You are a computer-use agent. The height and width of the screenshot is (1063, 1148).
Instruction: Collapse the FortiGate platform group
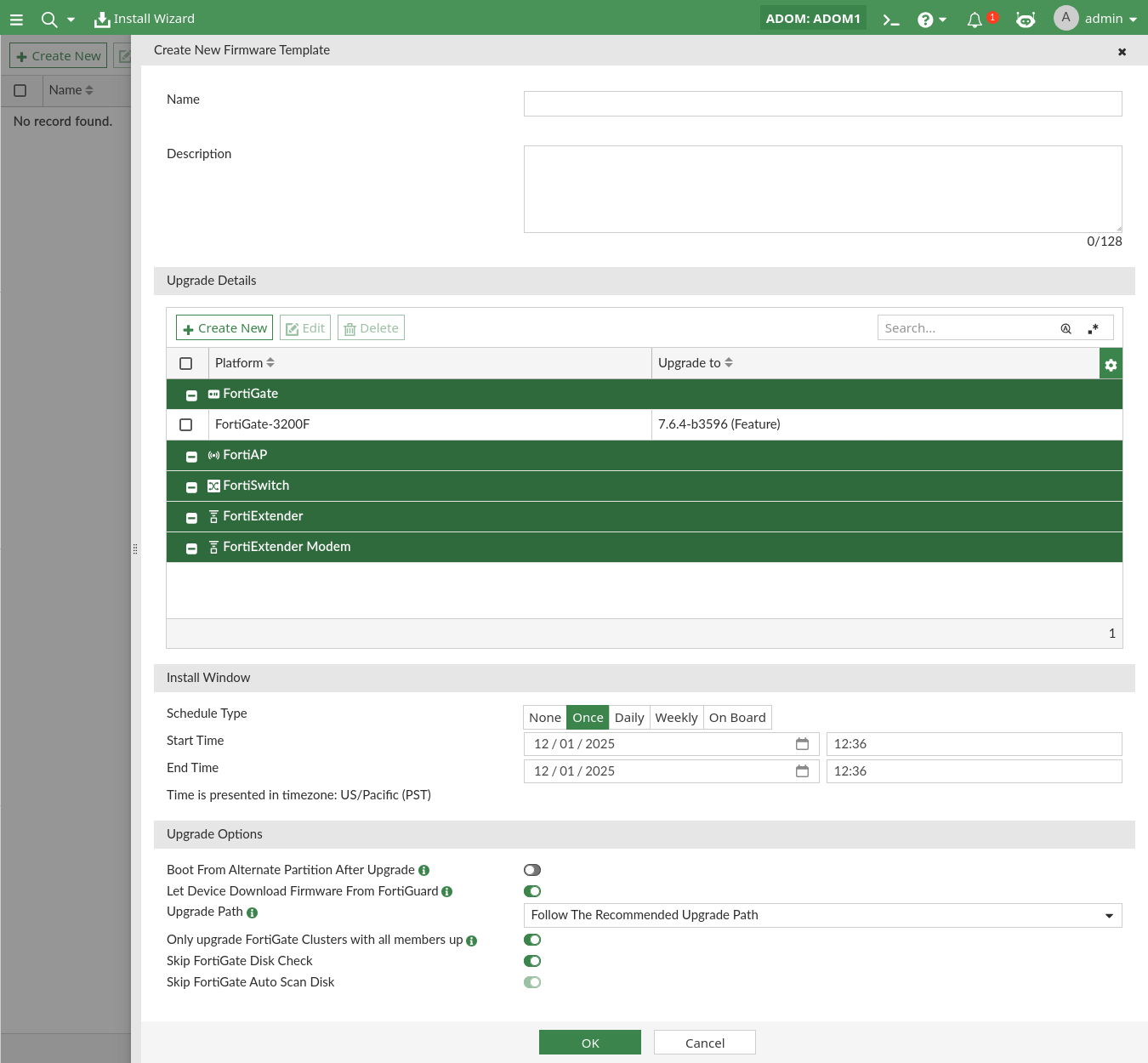point(191,395)
